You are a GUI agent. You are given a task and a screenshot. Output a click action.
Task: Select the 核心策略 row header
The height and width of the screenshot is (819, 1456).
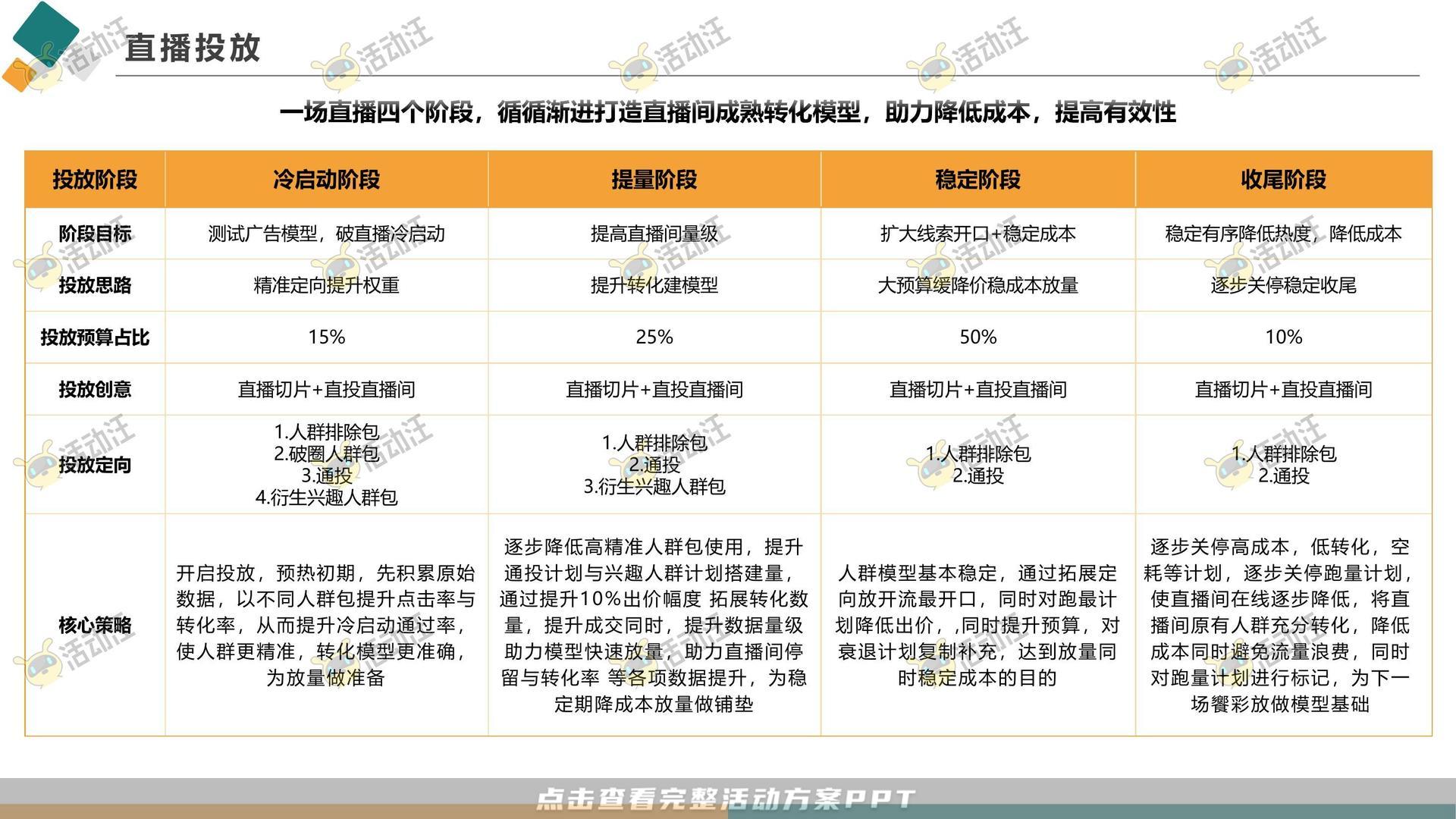[96, 626]
